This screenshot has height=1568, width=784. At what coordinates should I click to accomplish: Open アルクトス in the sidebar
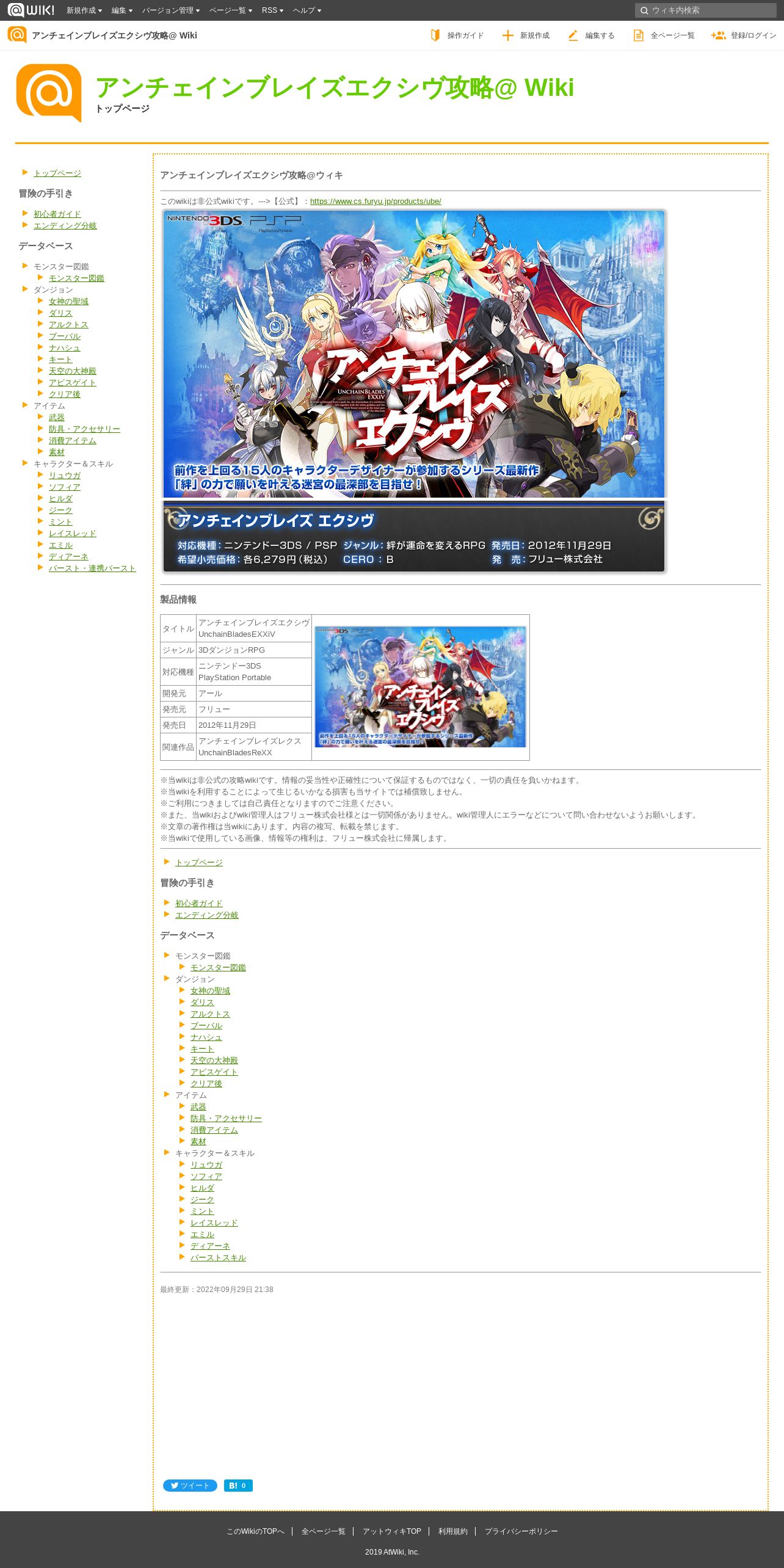pyautogui.click(x=68, y=325)
